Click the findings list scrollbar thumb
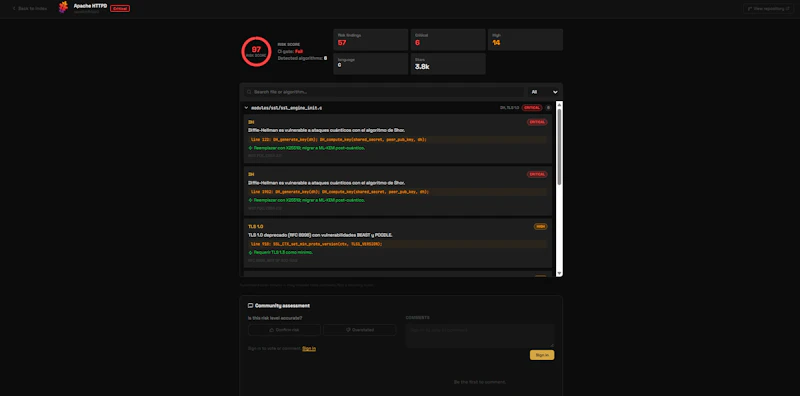Viewport: 800px width, 396px height. [x=559, y=146]
